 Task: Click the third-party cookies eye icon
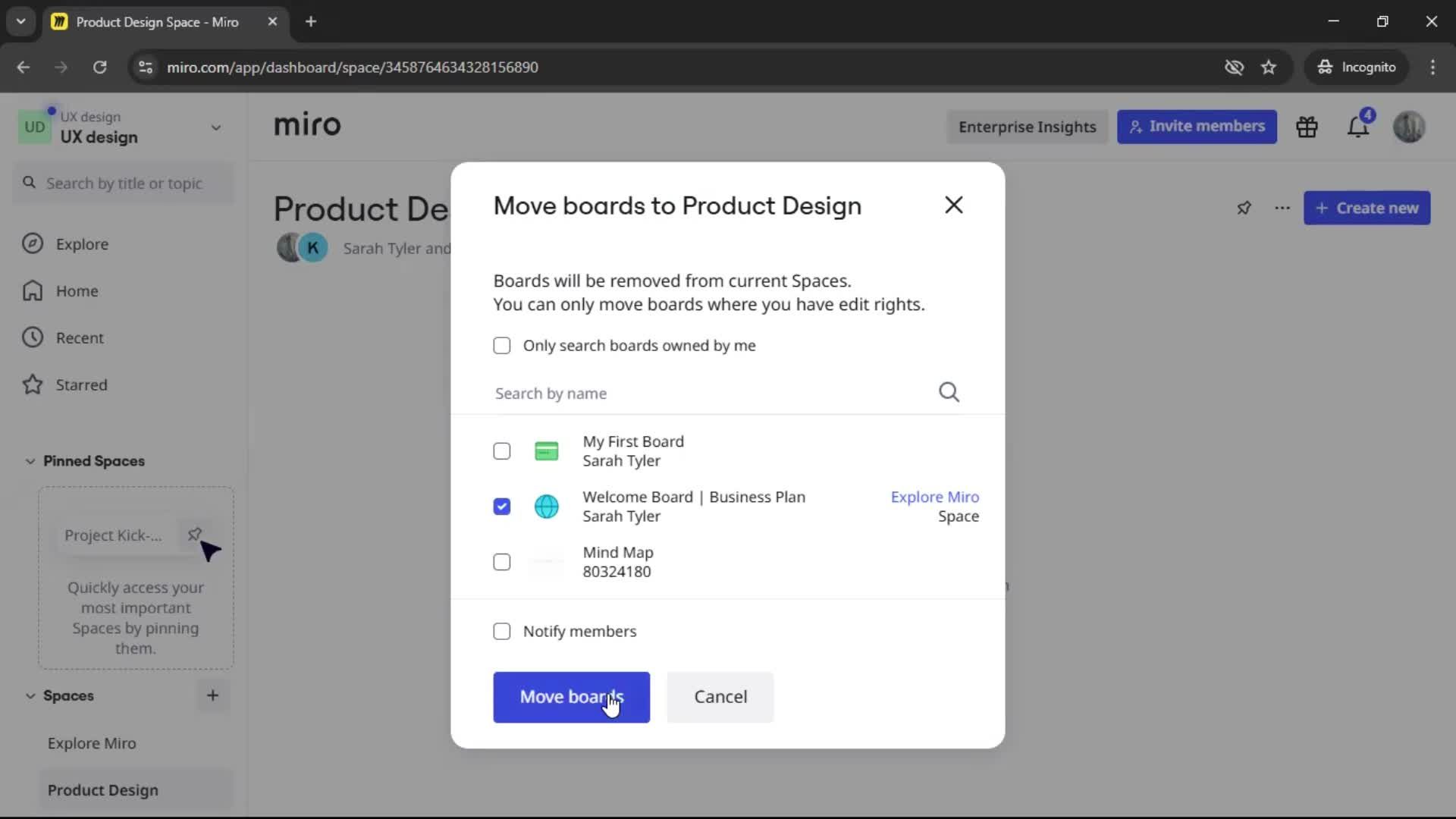pos(1234,67)
